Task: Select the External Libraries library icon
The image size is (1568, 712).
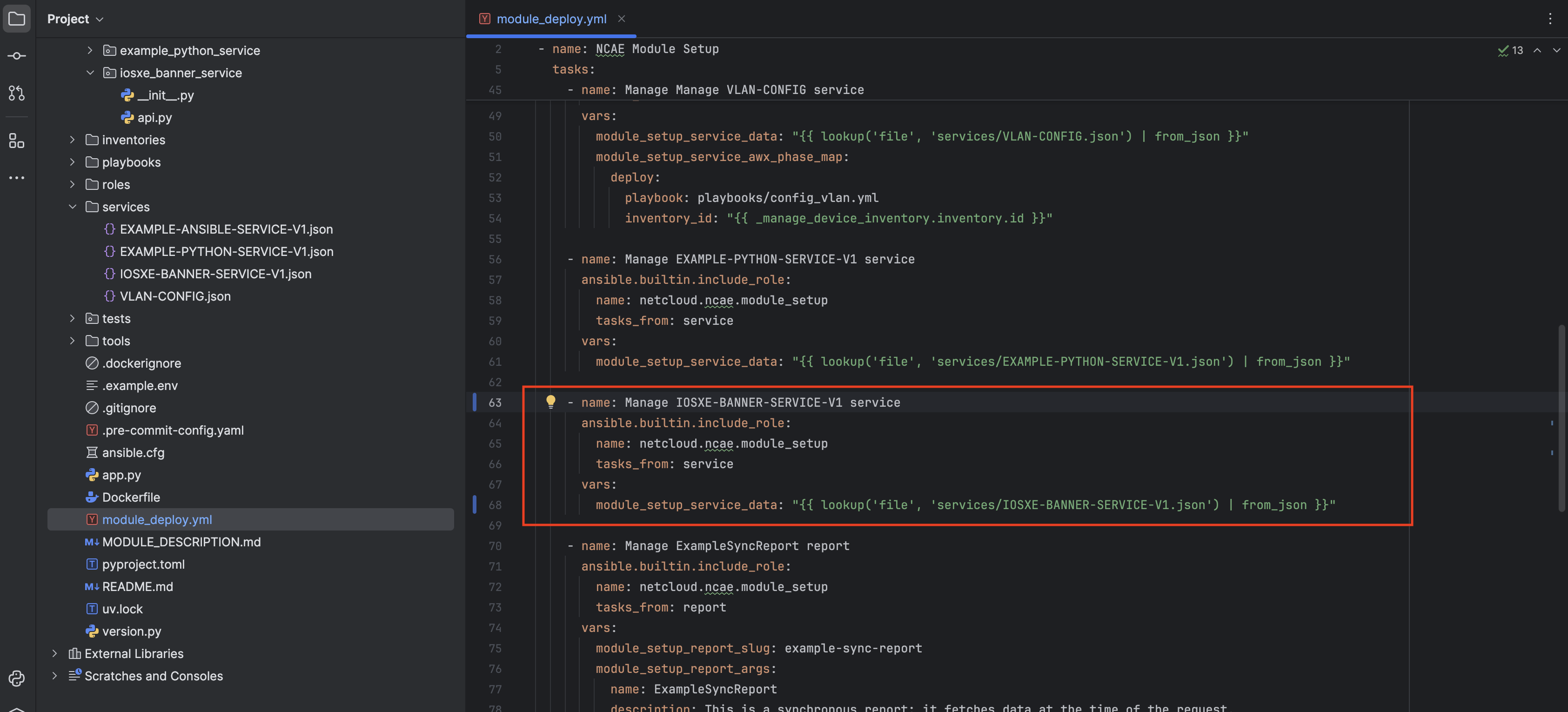Action: (74, 653)
